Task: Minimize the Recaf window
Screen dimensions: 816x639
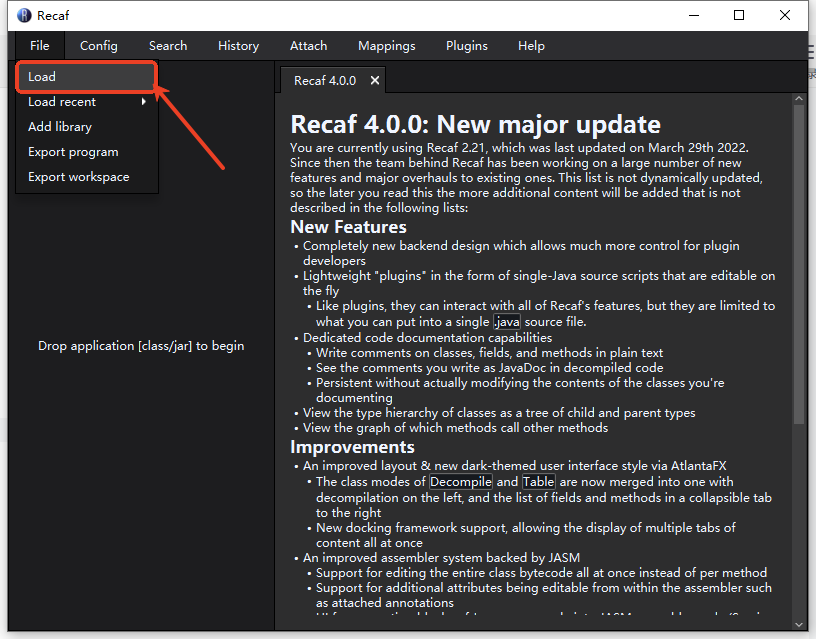Action: pyautogui.click(x=694, y=16)
